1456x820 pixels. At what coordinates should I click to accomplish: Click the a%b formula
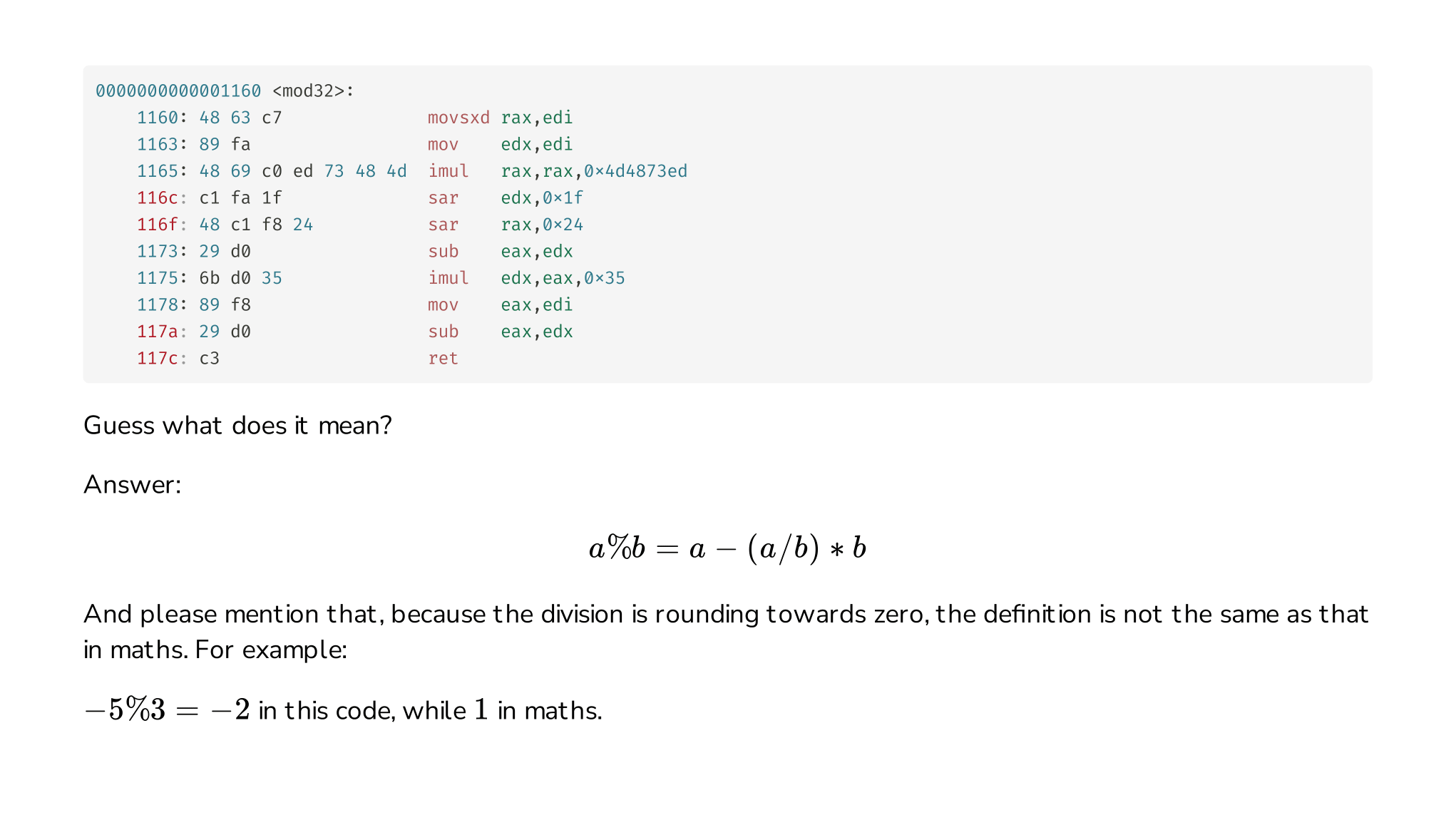click(727, 548)
